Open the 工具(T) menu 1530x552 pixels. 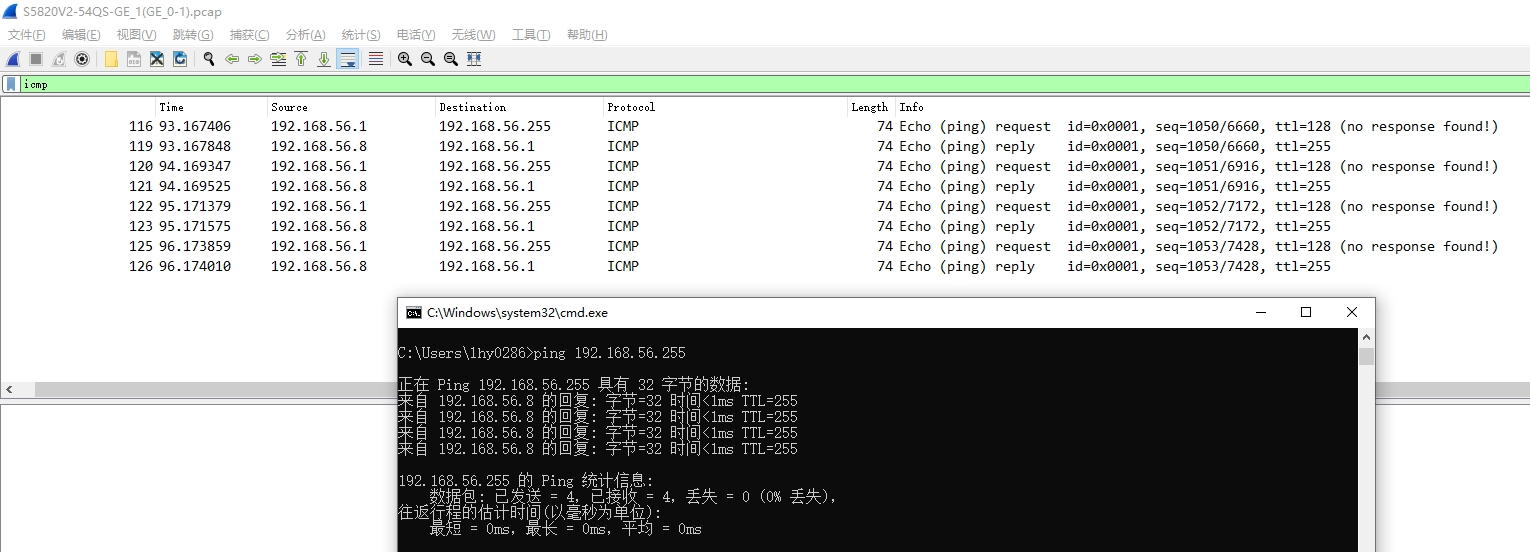[x=531, y=35]
